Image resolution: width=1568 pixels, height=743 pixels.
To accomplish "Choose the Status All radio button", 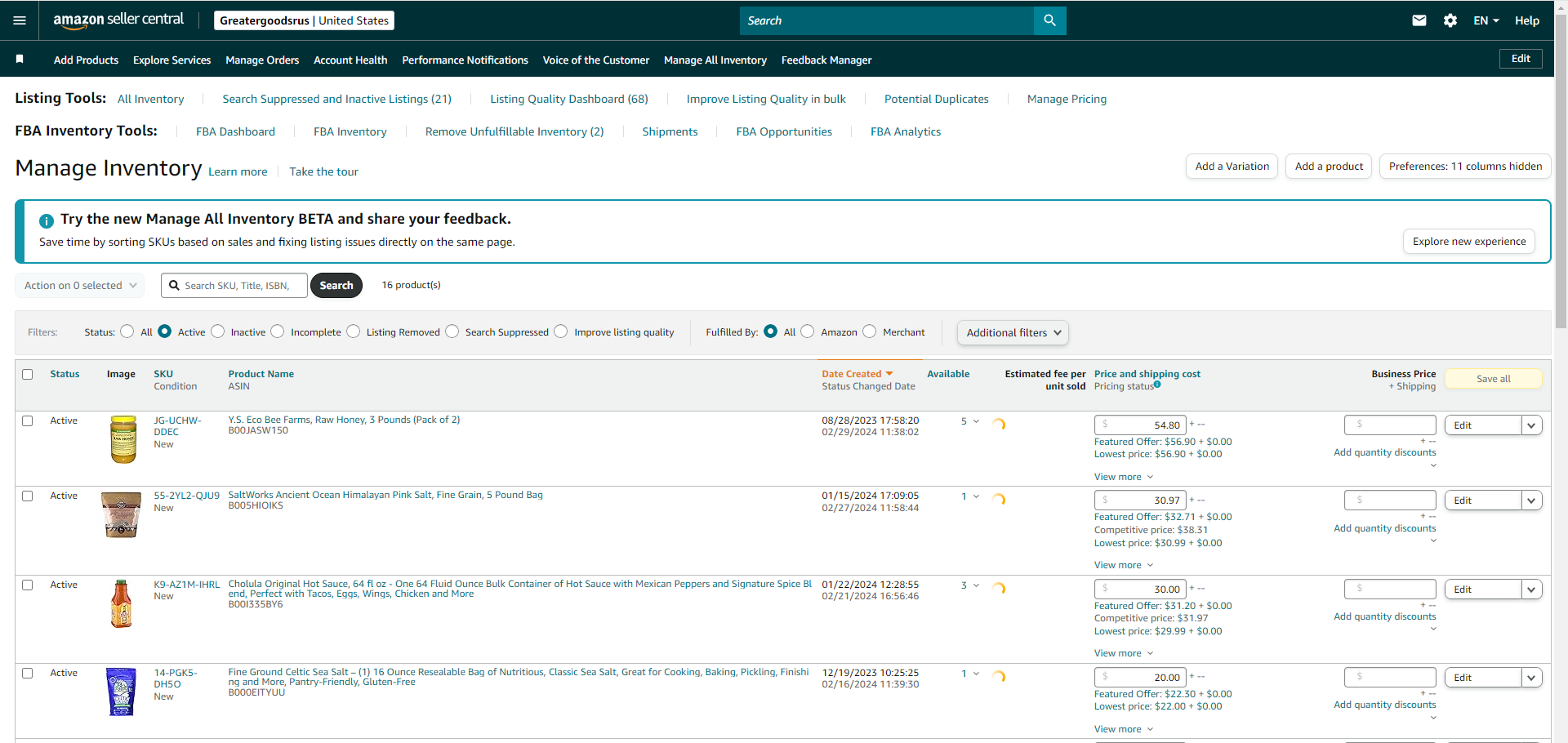I will (x=127, y=331).
